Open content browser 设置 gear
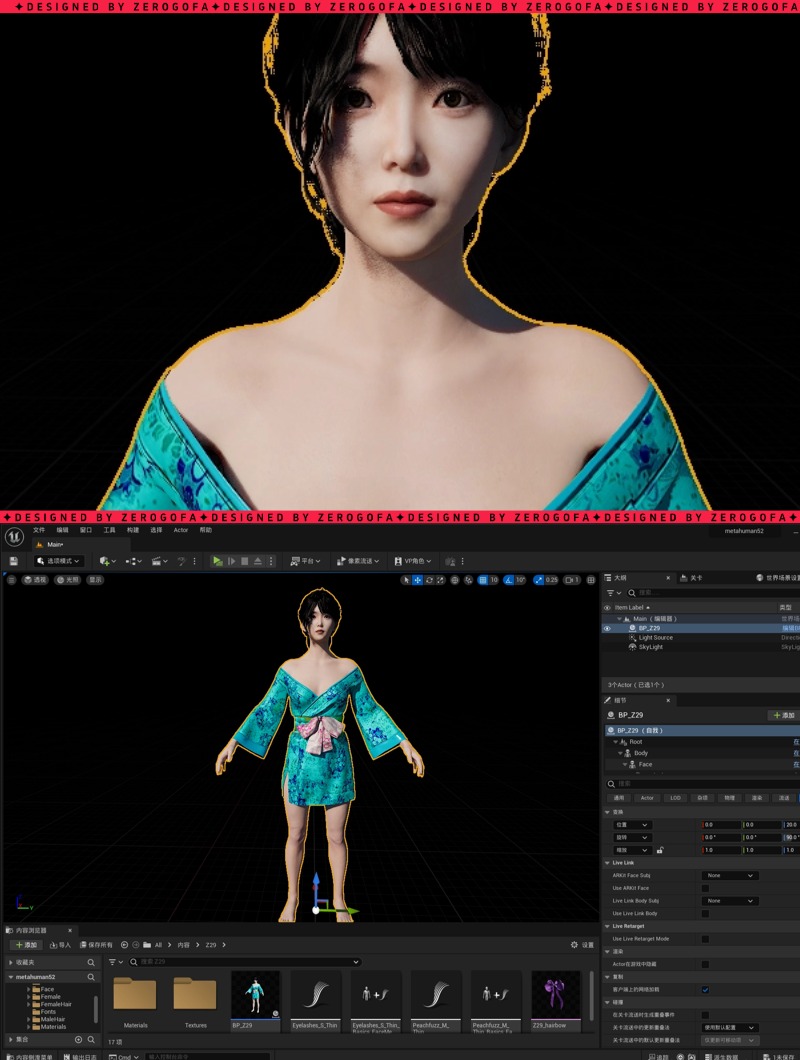This screenshot has height=1060, width=800. coord(581,944)
